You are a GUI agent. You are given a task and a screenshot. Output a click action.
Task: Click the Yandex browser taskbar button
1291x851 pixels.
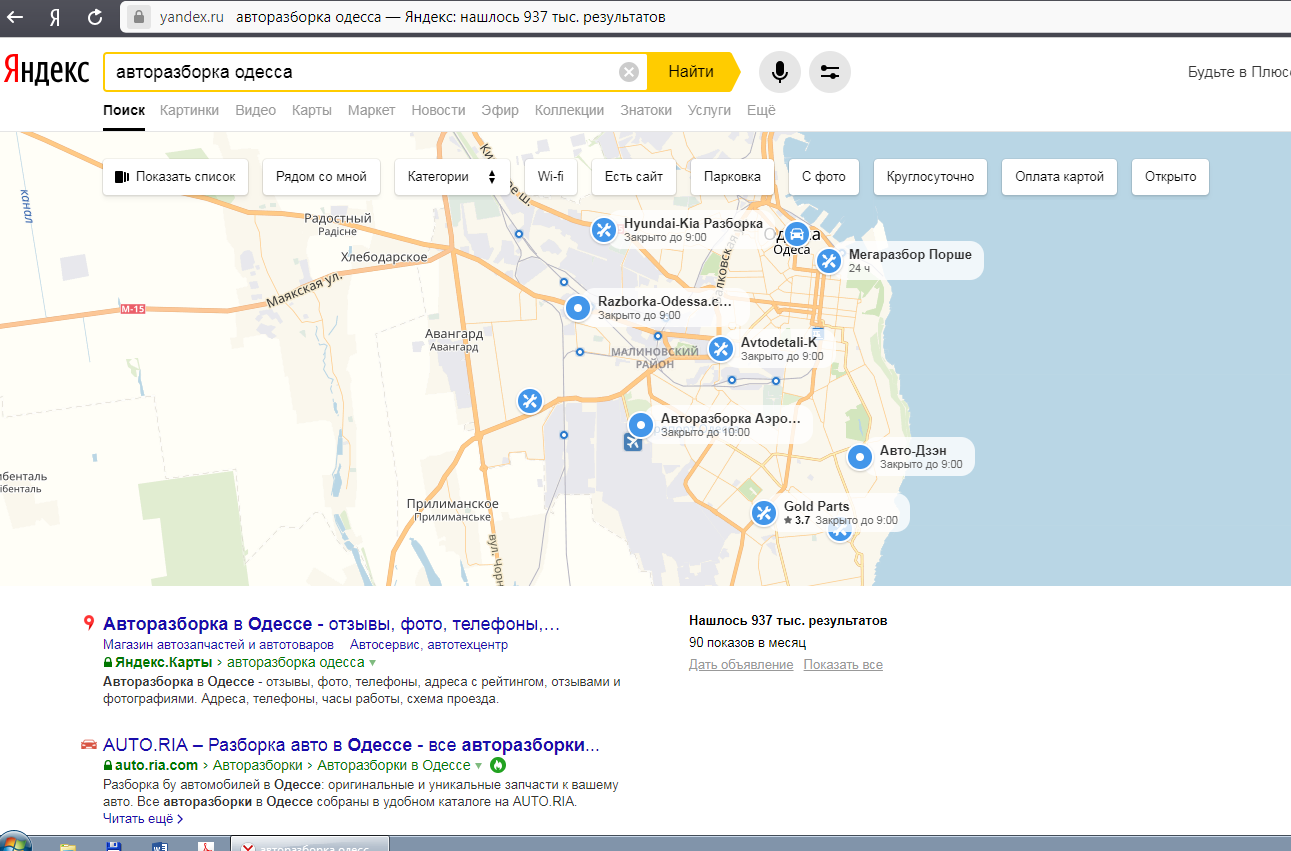click(x=310, y=845)
